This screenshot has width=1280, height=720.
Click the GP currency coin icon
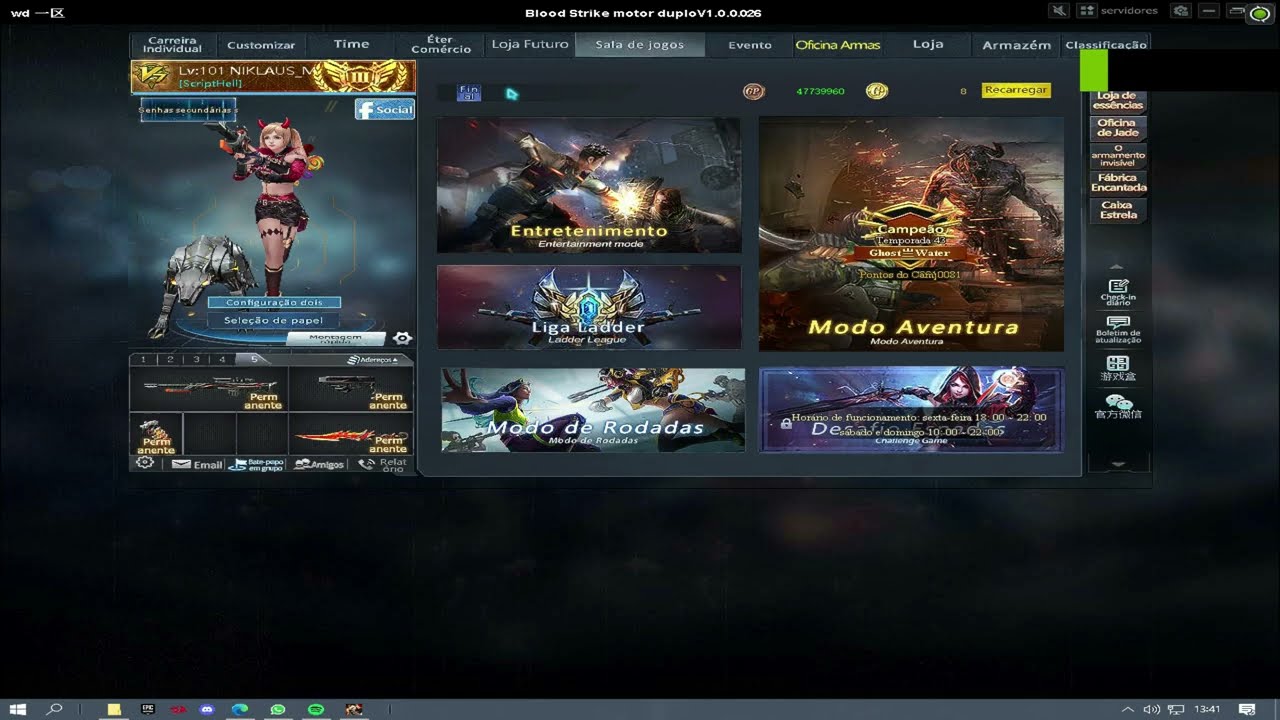point(753,91)
